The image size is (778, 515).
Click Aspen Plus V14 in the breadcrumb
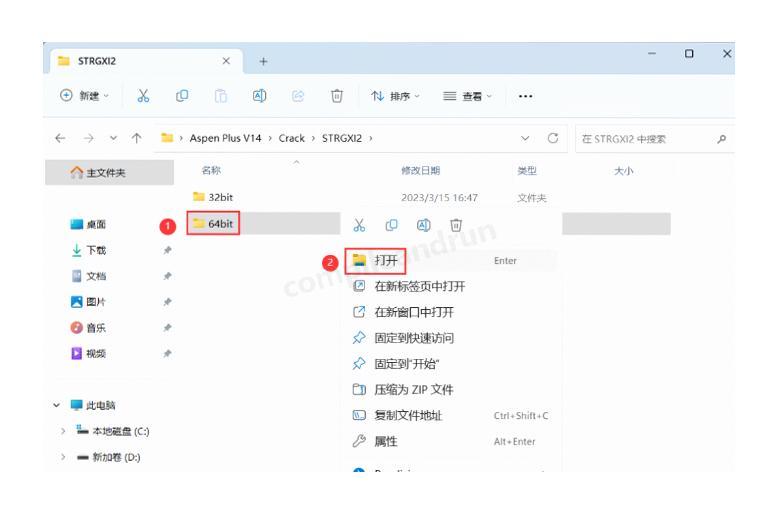[x=225, y=138]
